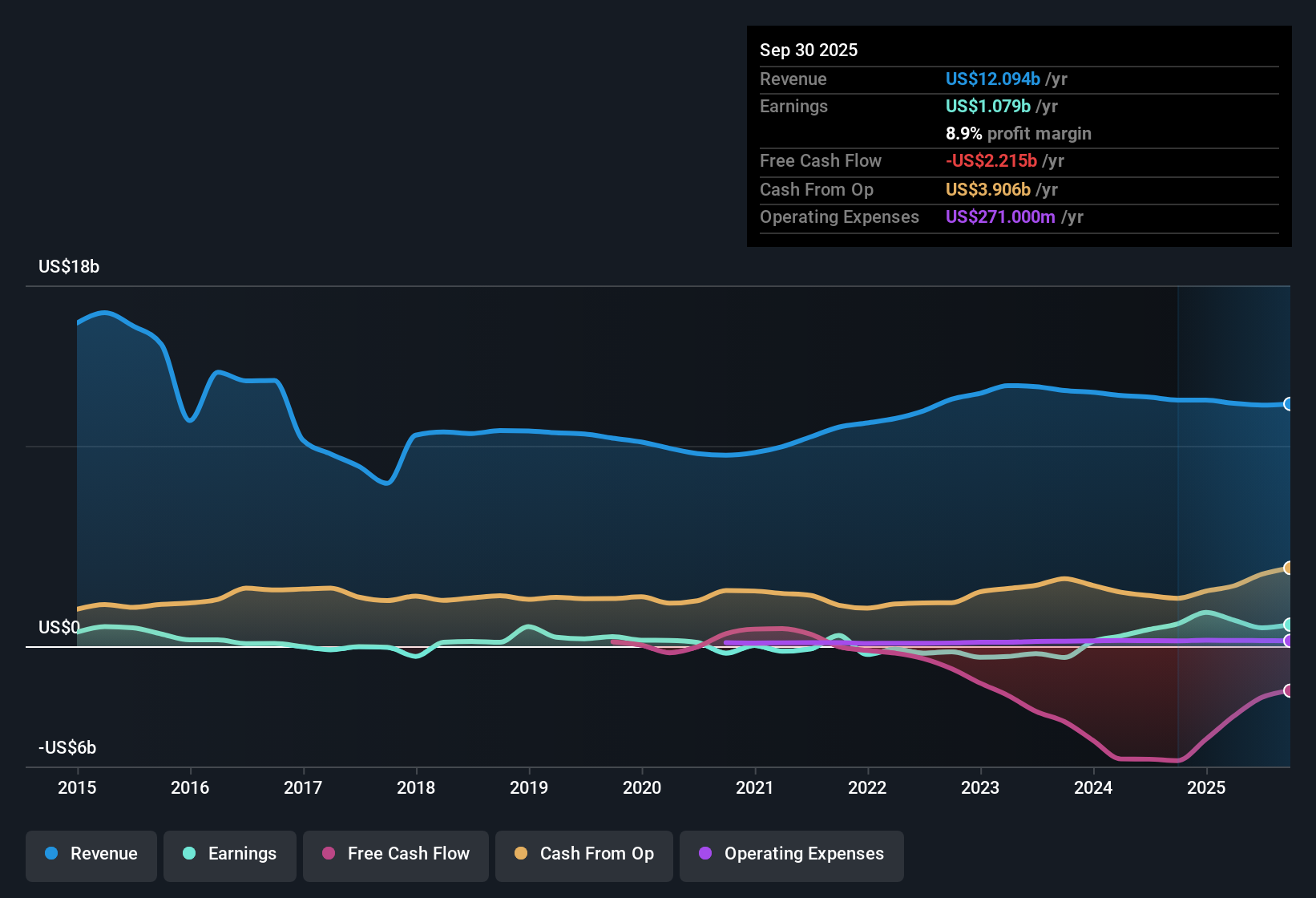
Task: Click the Sep 30 2025 tooltip header
Action: tap(809, 51)
